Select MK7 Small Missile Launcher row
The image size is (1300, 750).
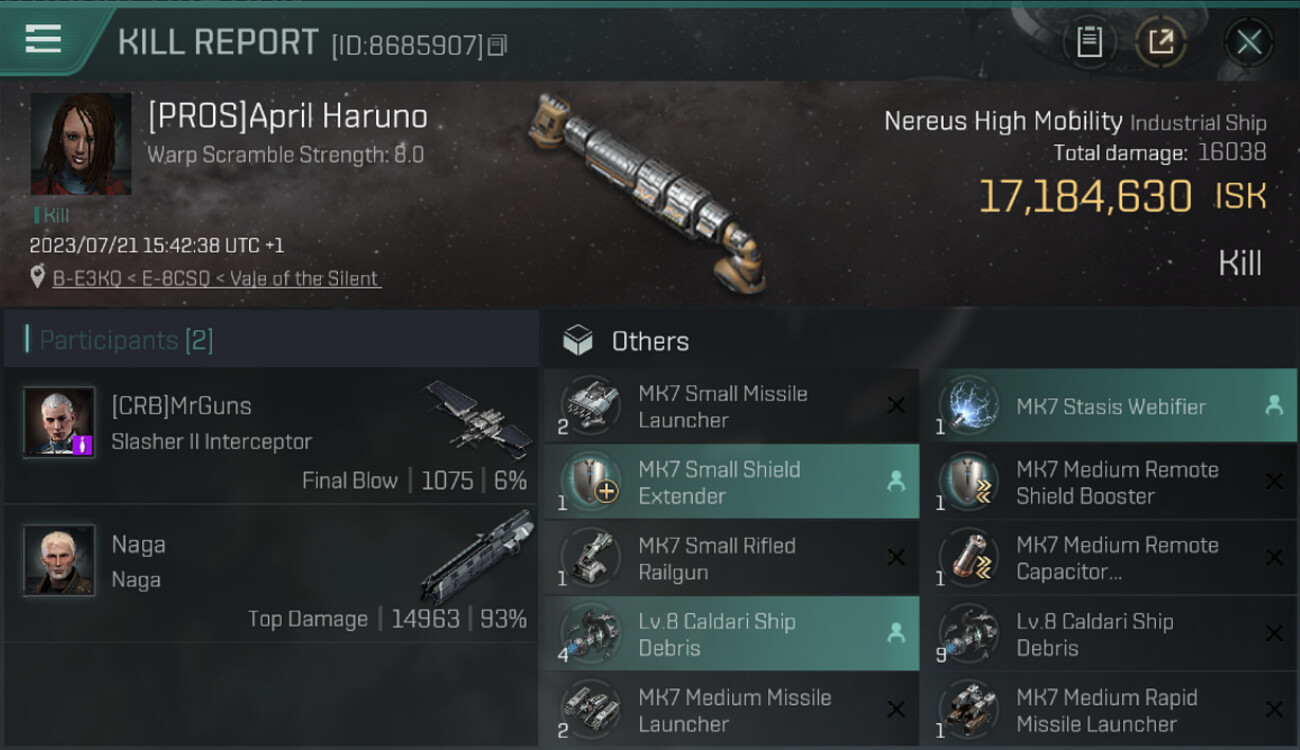click(730, 406)
